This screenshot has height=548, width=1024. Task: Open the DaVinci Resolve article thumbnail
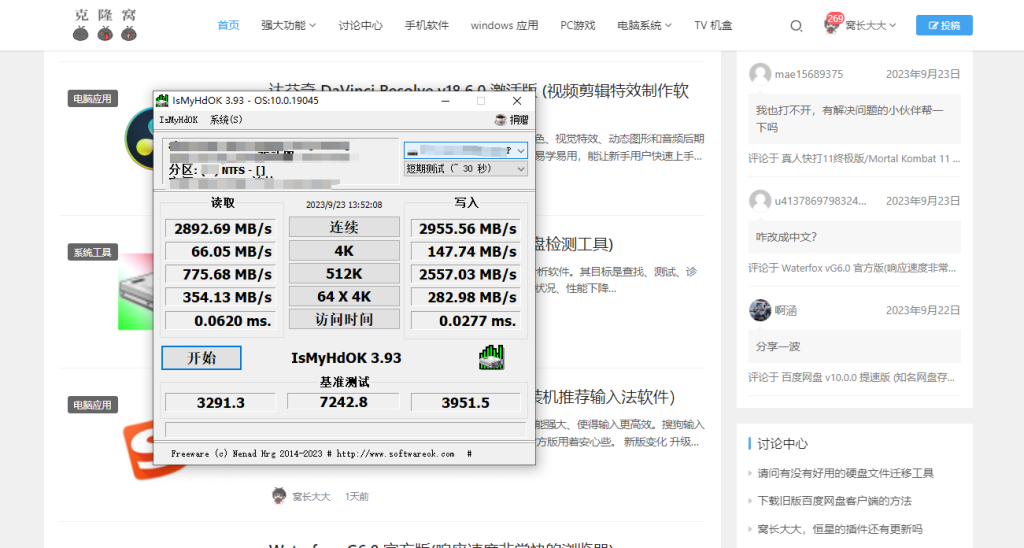138,138
